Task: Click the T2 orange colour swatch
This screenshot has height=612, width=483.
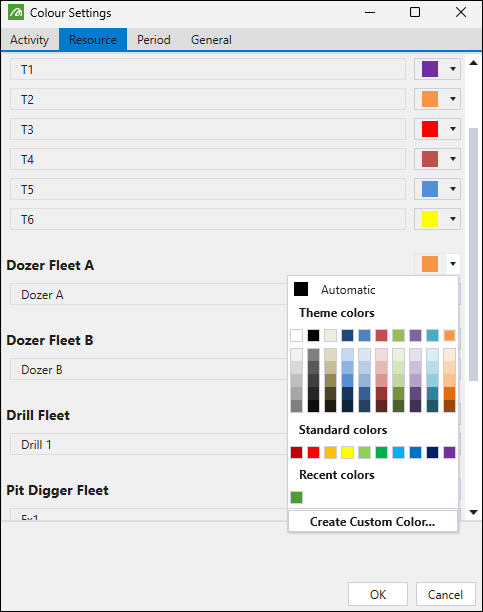Action: tap(430, 99)
